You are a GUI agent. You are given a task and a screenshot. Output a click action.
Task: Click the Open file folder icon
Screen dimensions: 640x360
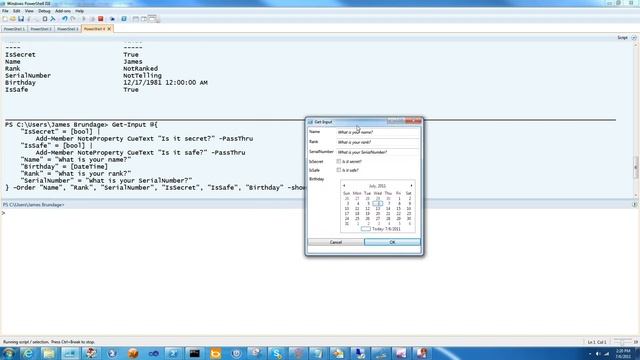(13, 19)
